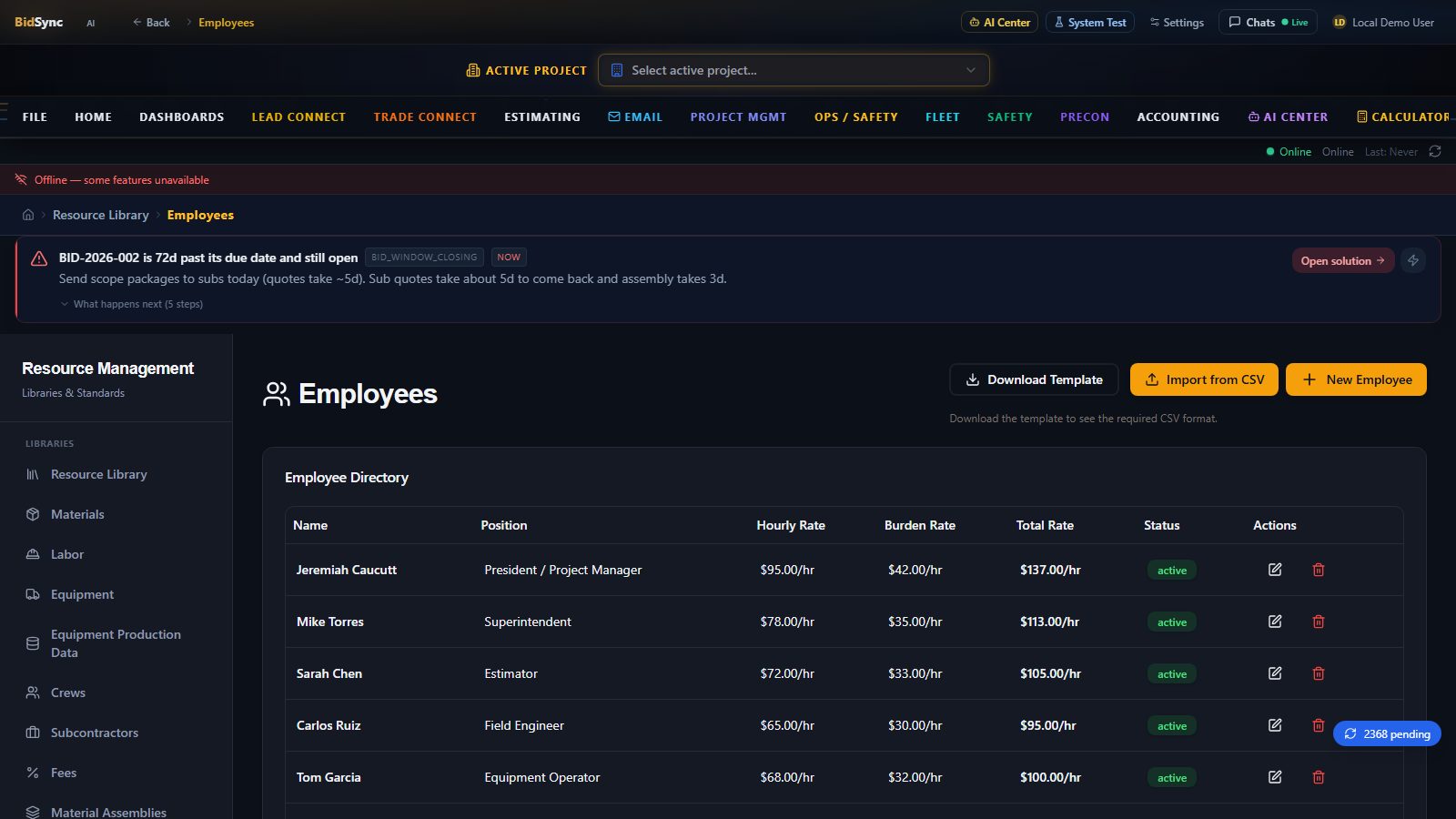Image resolution: width=1456 pixels, height=819 pixels.
Task: Click the lightning bolt quick action icon
Action: point(1413,260)
